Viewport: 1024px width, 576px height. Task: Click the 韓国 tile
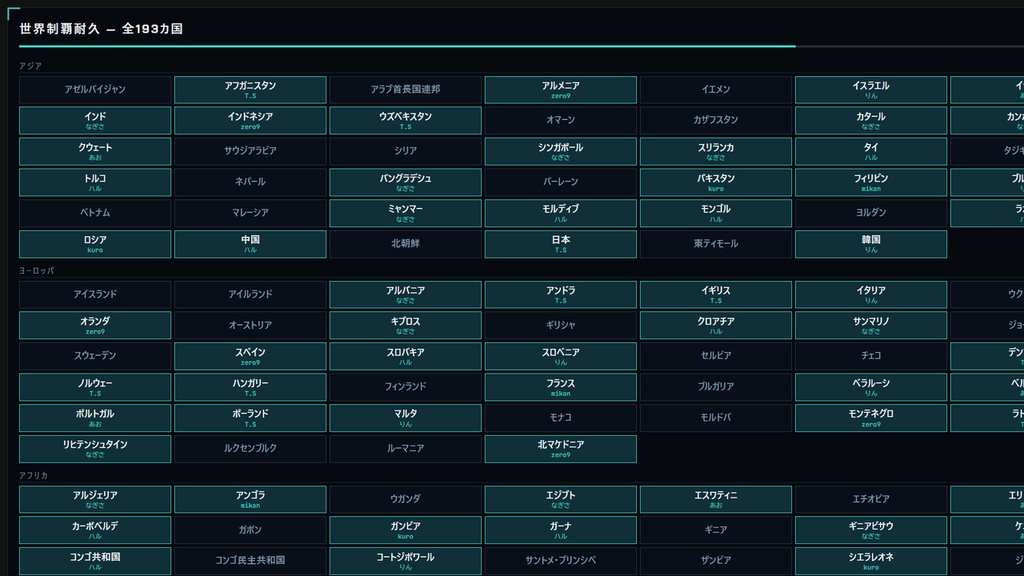tap(871, 244)
